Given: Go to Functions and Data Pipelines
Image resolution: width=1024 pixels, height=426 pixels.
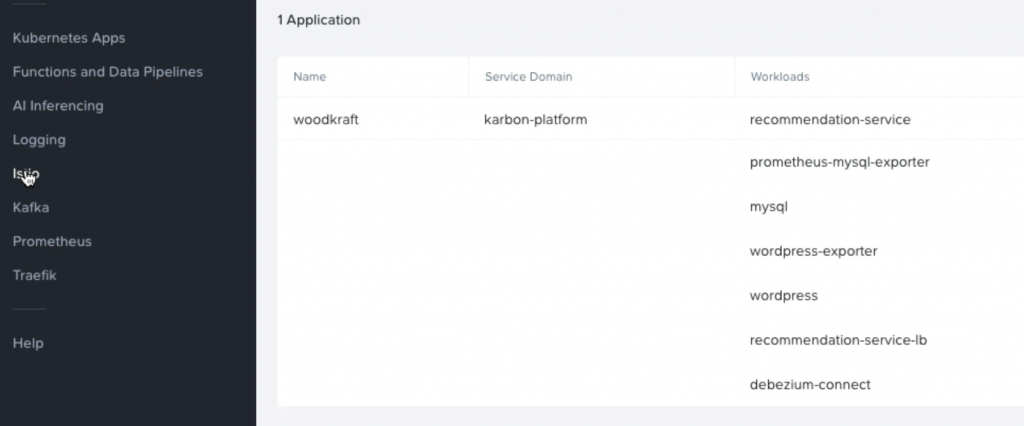Looking at the screenshot, I should (x=107, y=72).
